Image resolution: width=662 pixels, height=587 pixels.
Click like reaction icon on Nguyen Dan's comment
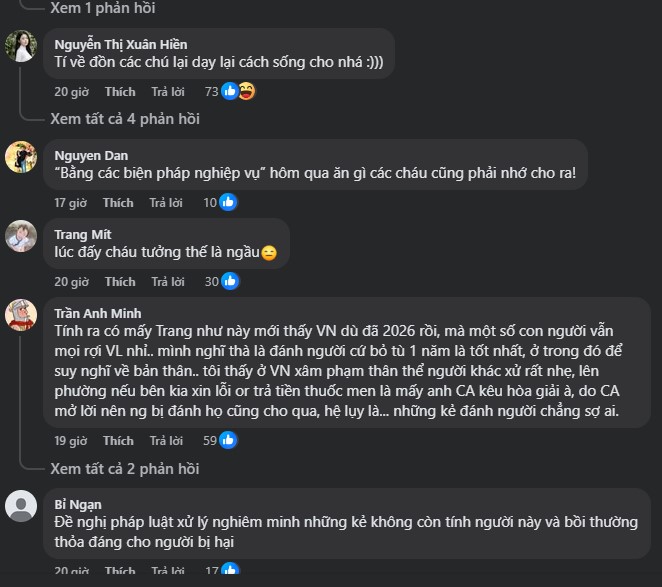(228, 203)
